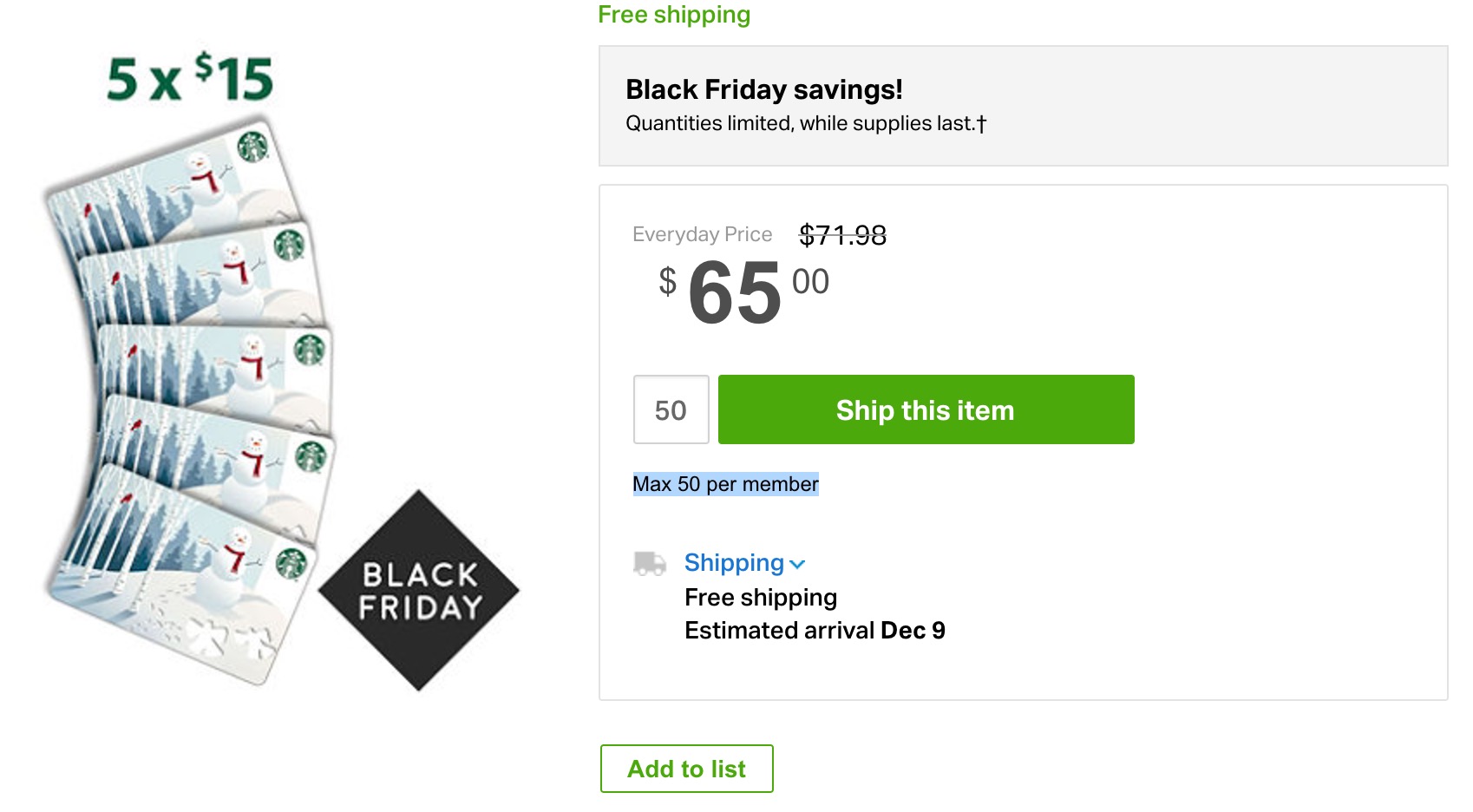This screenshot has height=812, width=1473.
Task: Click the quantity field showing 50
Action: coord(671,409)
